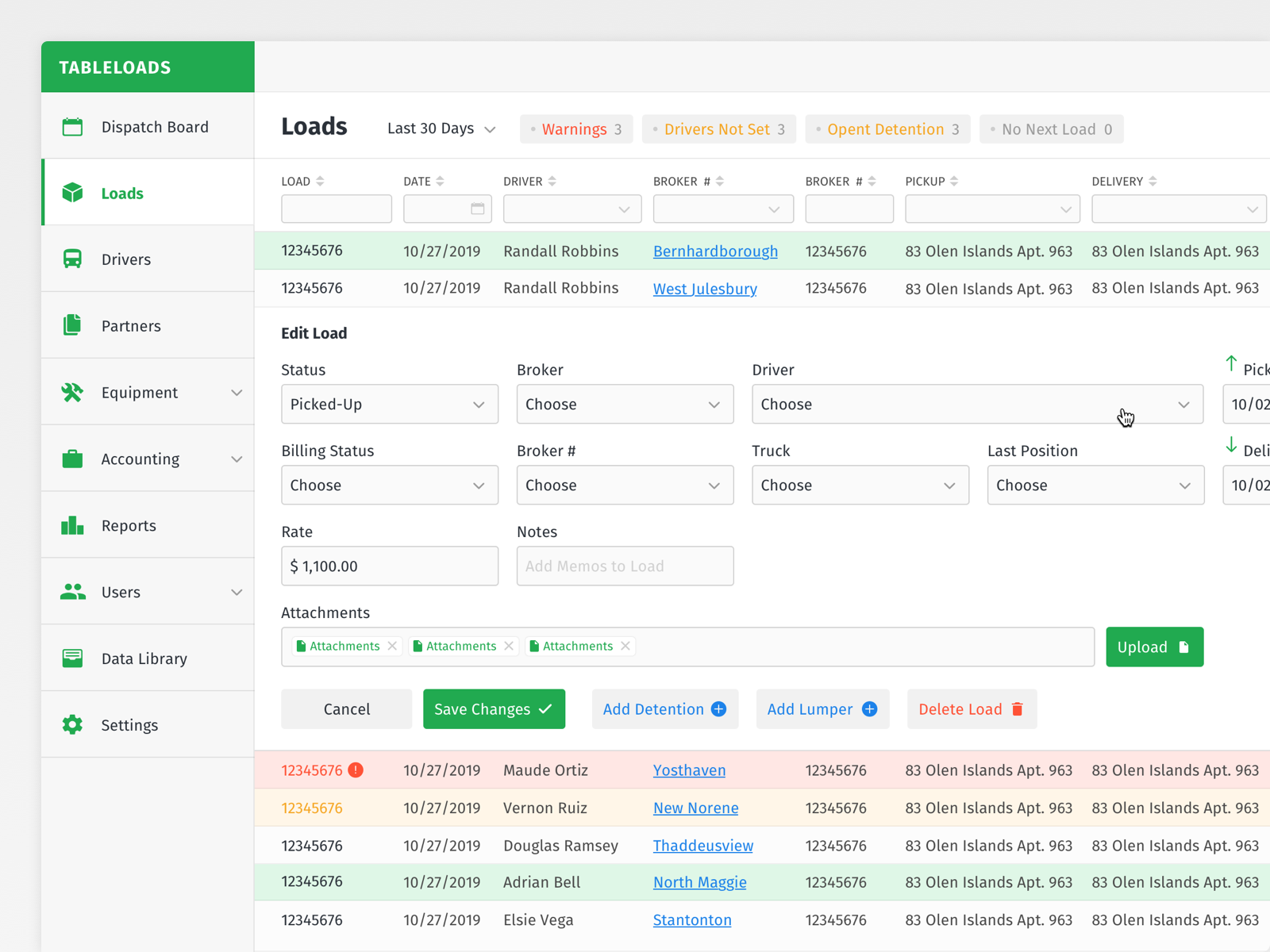This screenshot has width=1270, height=952.
Task: Open the Last 30 Days dropdown
Action: pos(441,129)
